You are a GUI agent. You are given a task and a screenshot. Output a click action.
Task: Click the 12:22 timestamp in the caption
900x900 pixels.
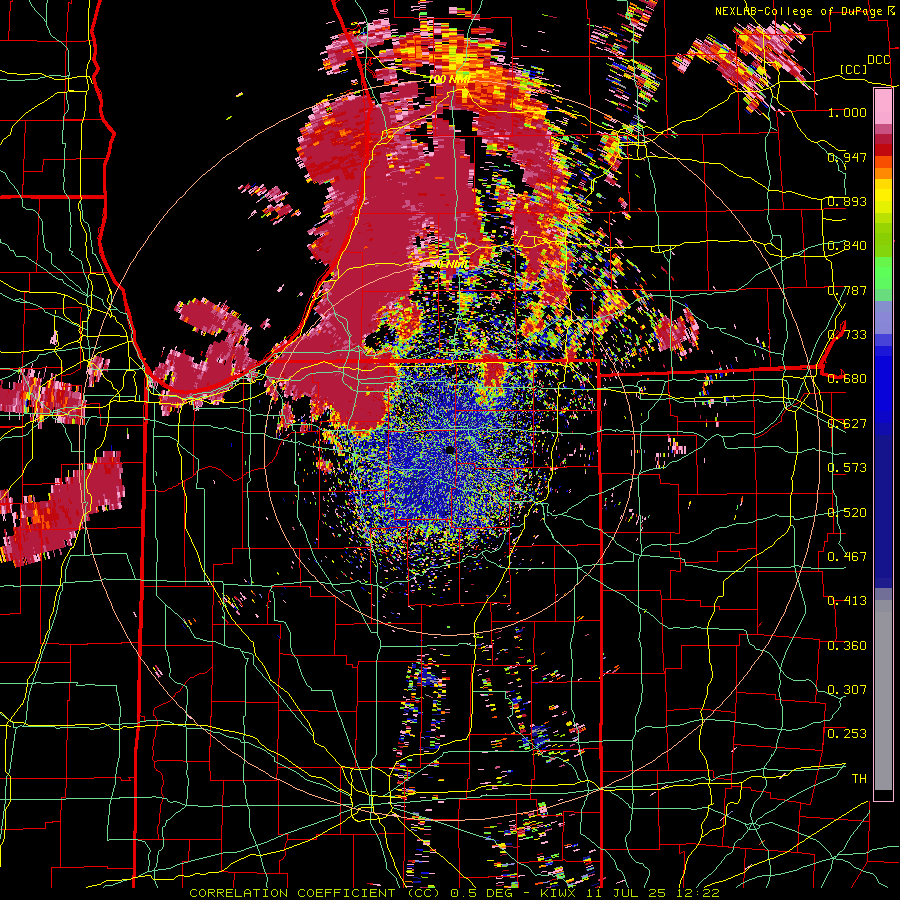point(697,893)
